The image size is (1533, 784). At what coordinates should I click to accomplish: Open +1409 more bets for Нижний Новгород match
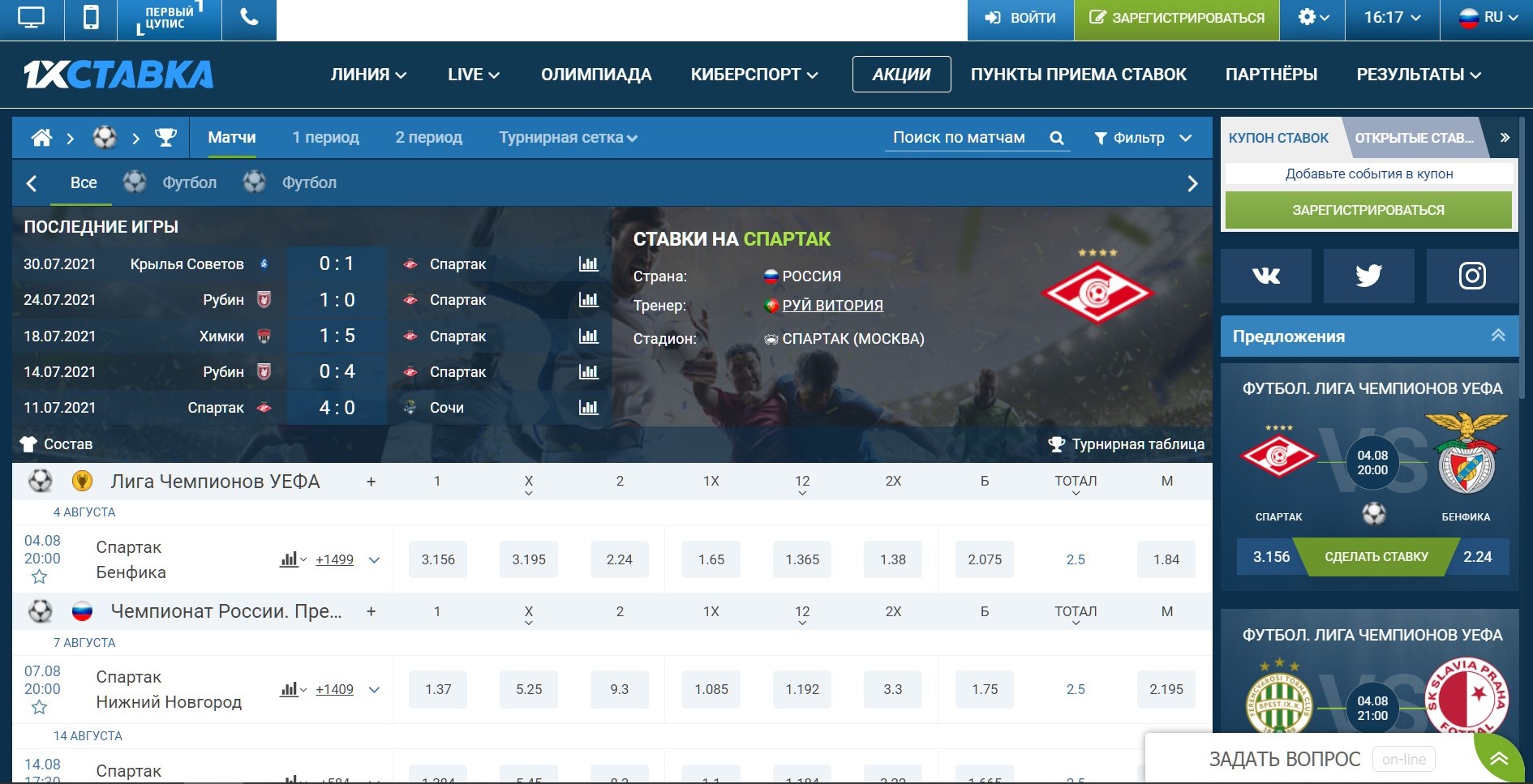[x=334, y=689]
